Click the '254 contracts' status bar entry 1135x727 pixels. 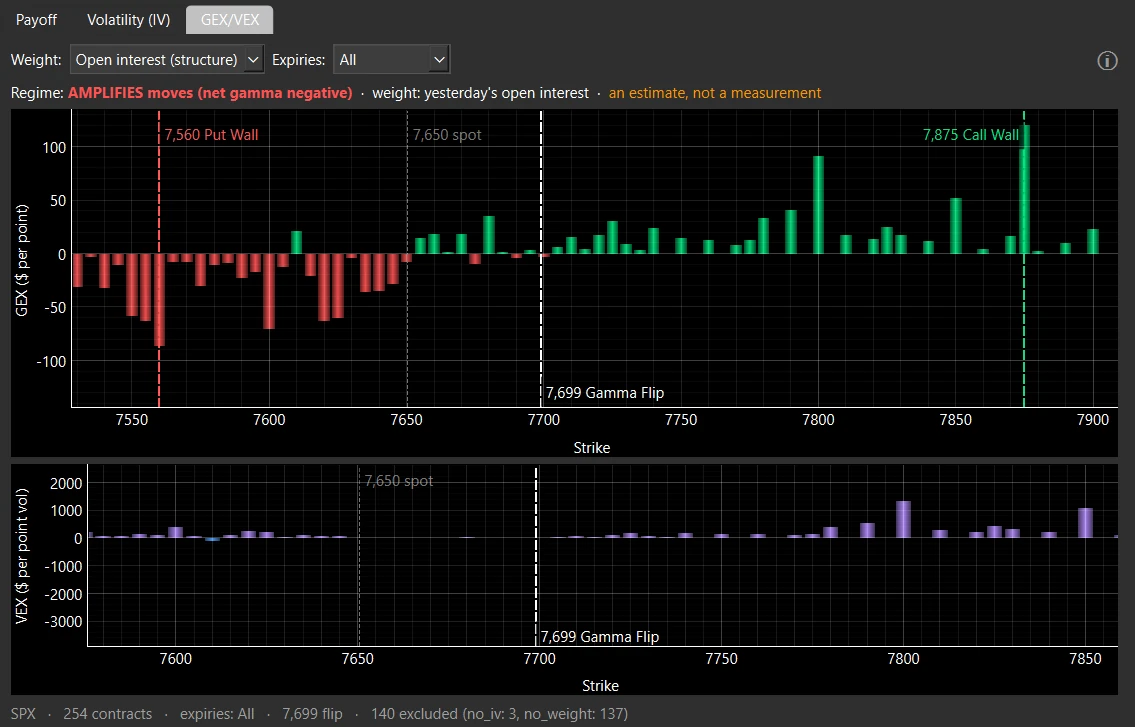pyautogui.click(x=107, y=714)
